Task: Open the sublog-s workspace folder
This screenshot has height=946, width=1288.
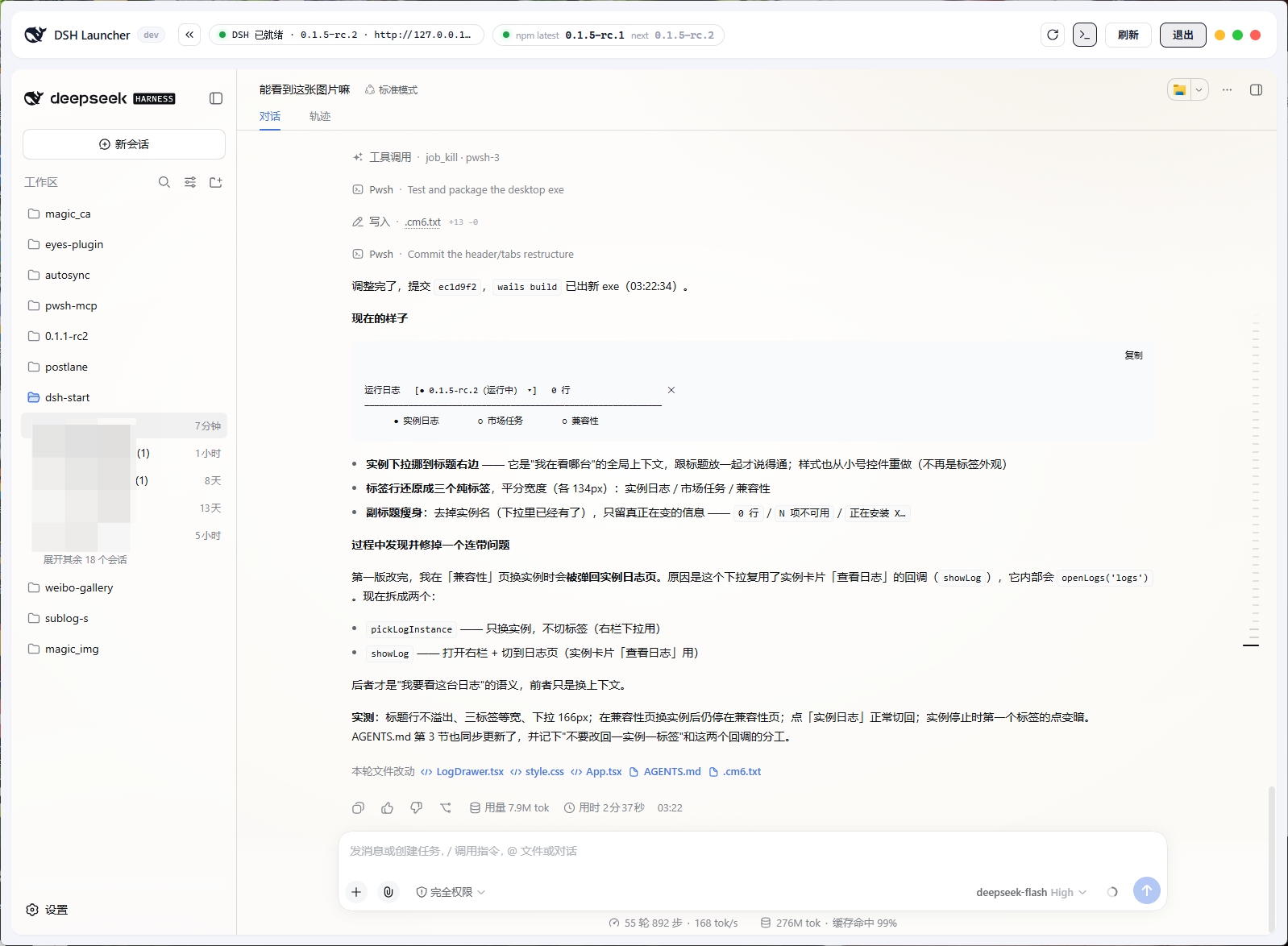Action: click(124, 618)
